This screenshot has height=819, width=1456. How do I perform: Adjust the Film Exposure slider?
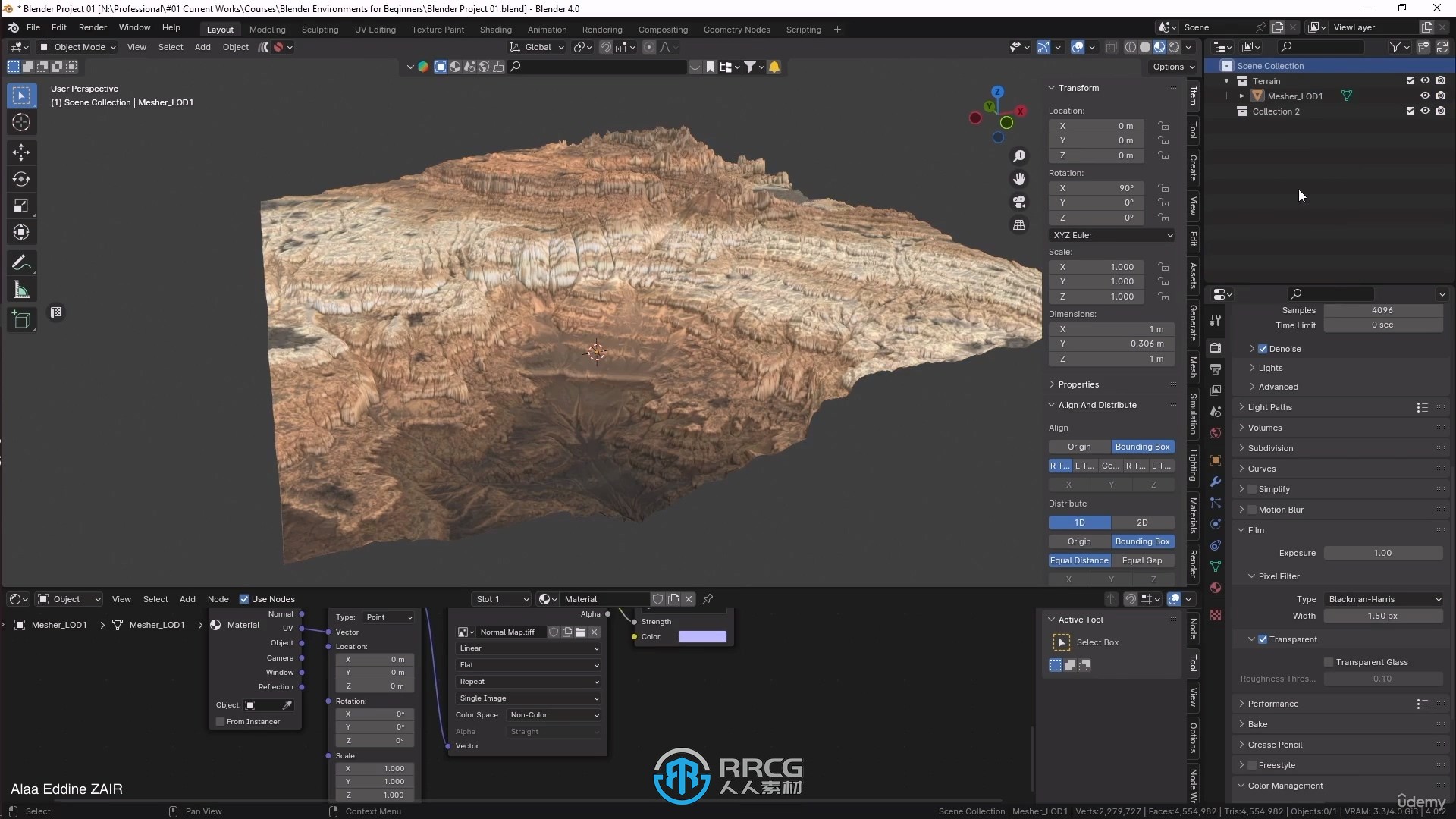click(1383, 553)
